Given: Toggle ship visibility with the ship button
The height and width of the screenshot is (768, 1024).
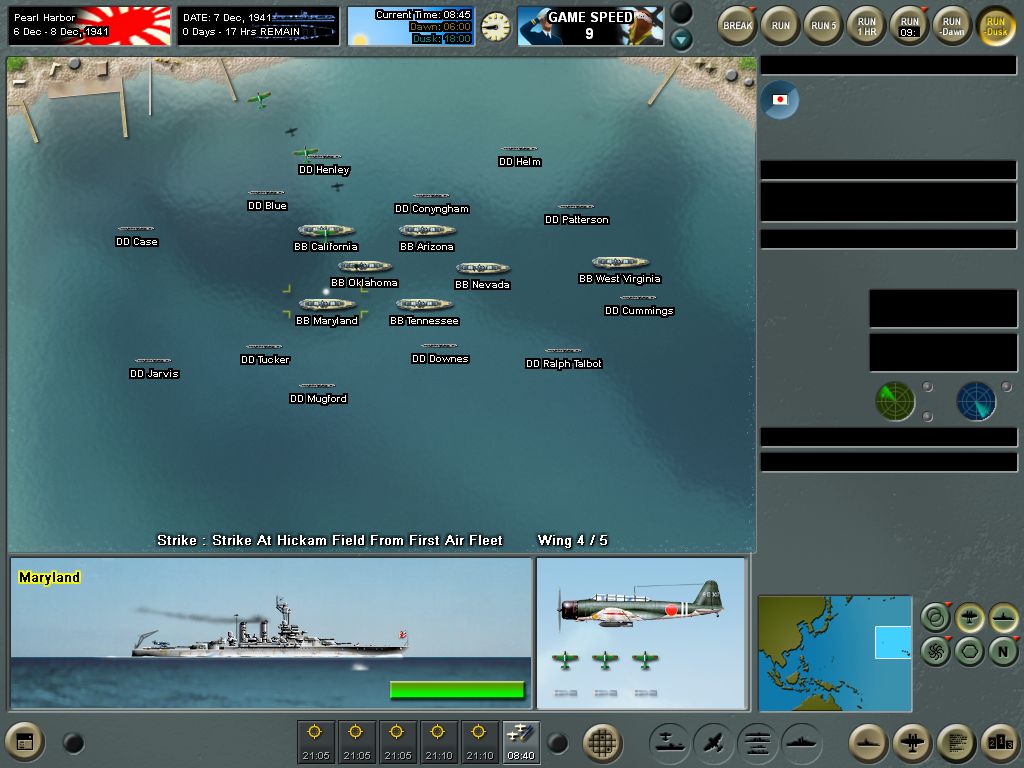Looking at the screenshot, I should (1003, 617).
